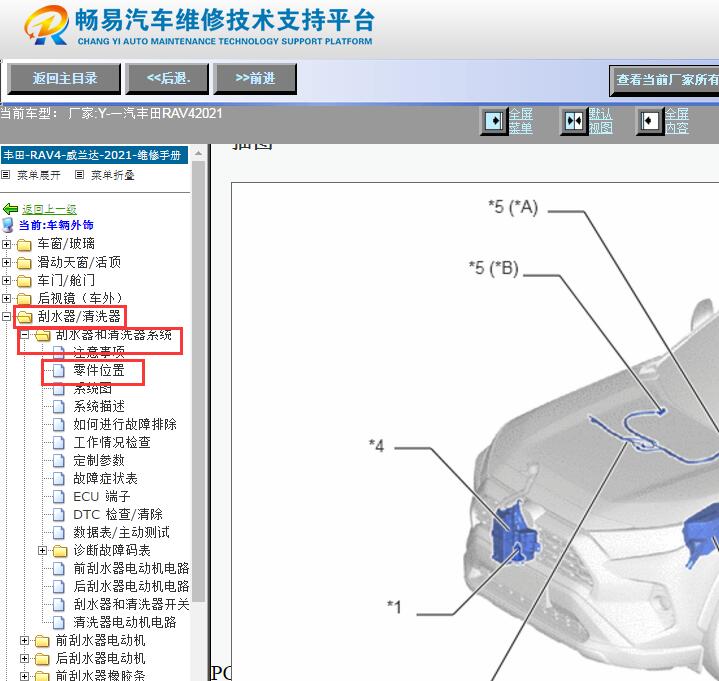Click the 全屏内容 view icon
Screen dimensions: 719x681
tap(649, 121)
